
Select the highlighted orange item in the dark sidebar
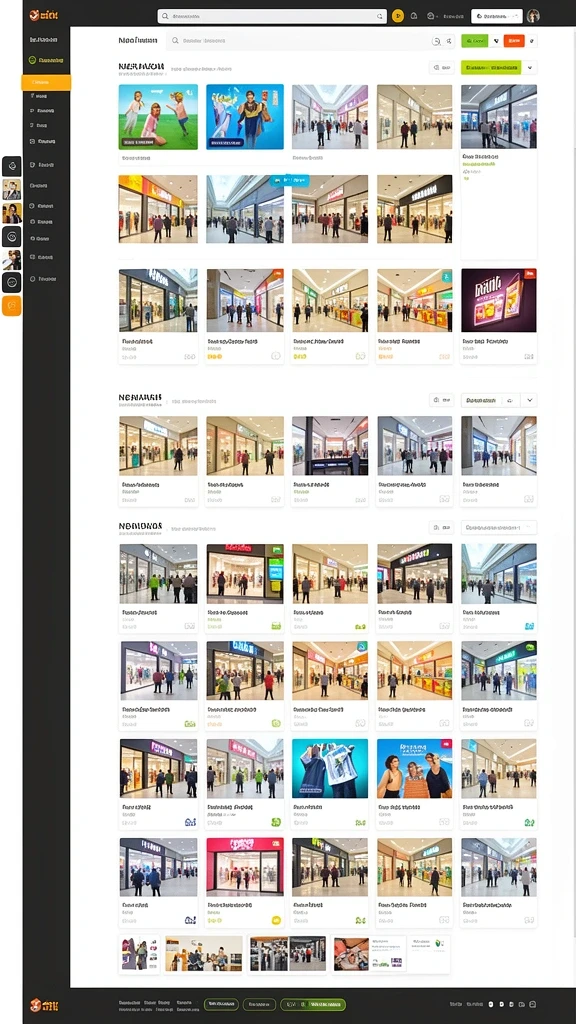click(x=46, y=83)
